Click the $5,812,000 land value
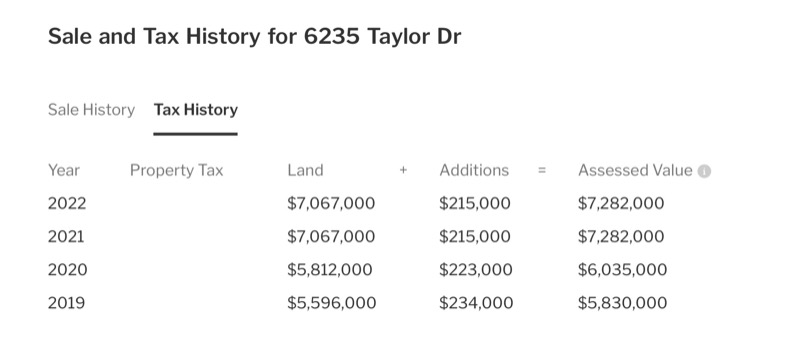The height and width of the screenshot is (362, 800). pyautogui.click(x=330, y=270)
